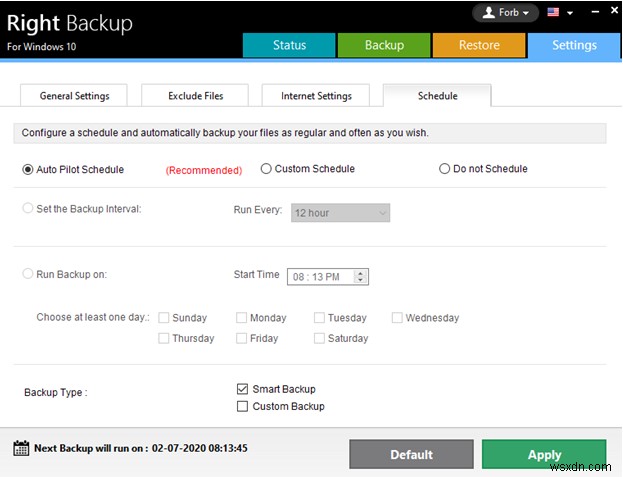Click the green Apply button
Viewport: 623px width, 477px height.
tap(544, 454)
